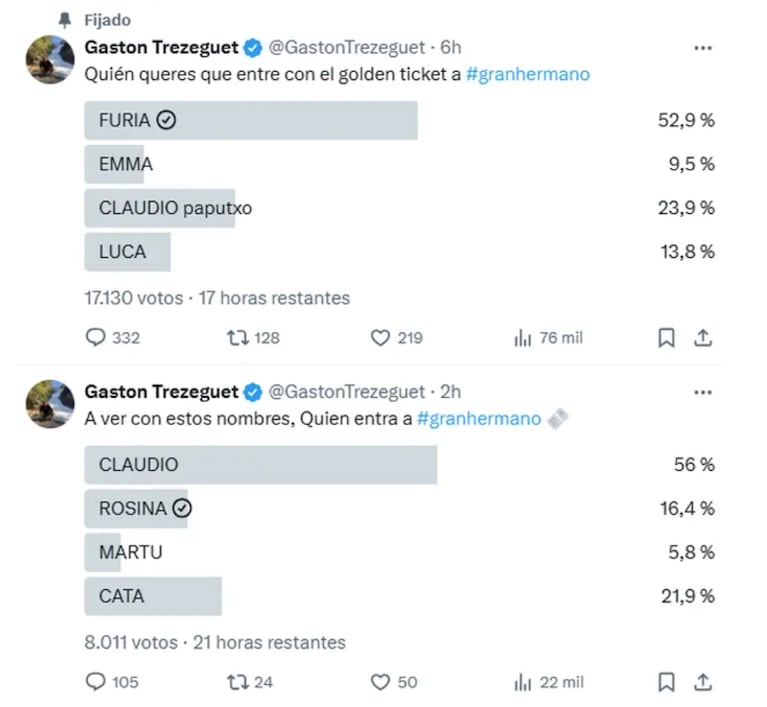Open more options menu on first tweet
767x707 pixels.
[703, 47]
